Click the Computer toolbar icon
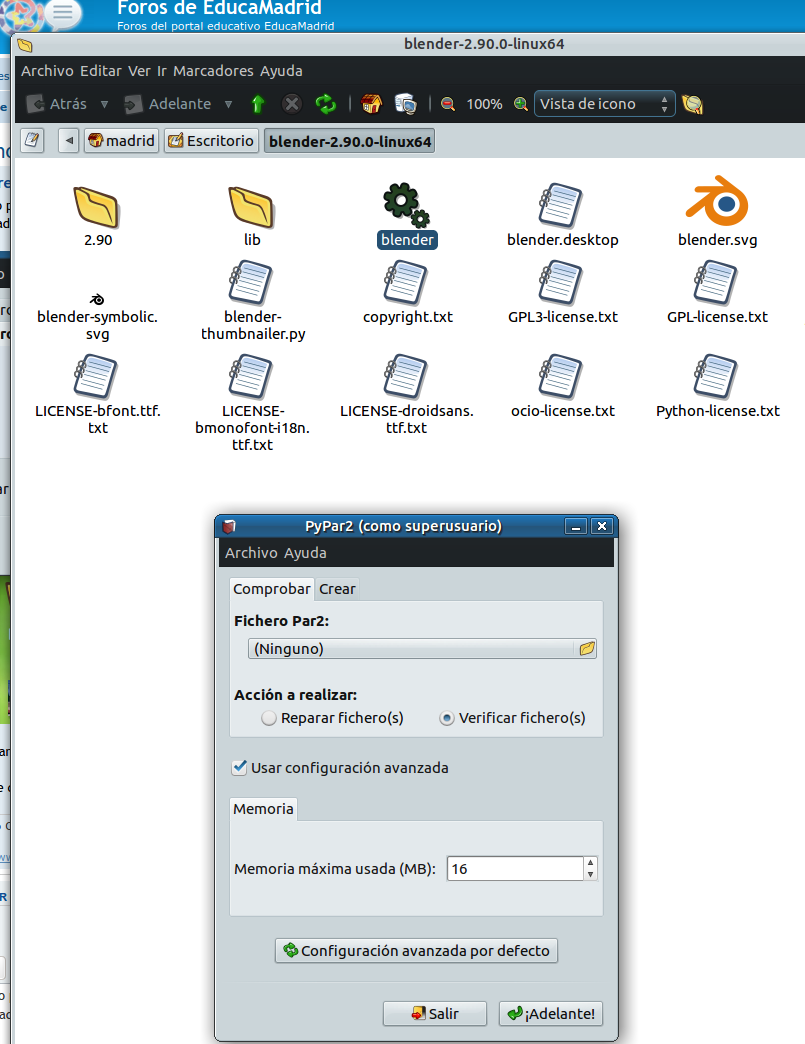The width and height of the screenshot is (805, 1044). click(405, 104)
